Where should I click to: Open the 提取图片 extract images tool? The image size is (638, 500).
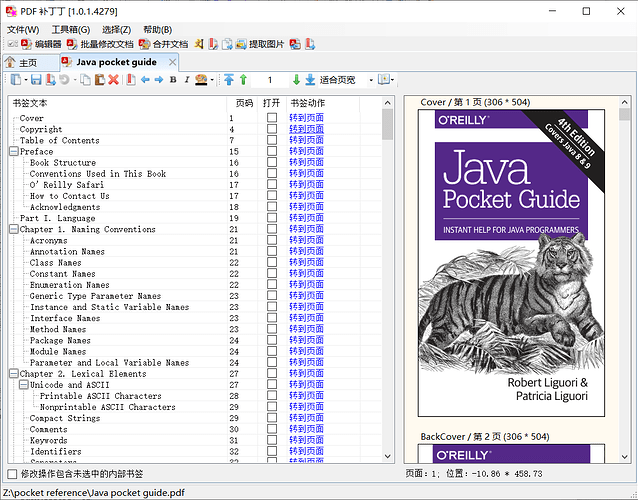pyautogui.click(x=260, y=44)
